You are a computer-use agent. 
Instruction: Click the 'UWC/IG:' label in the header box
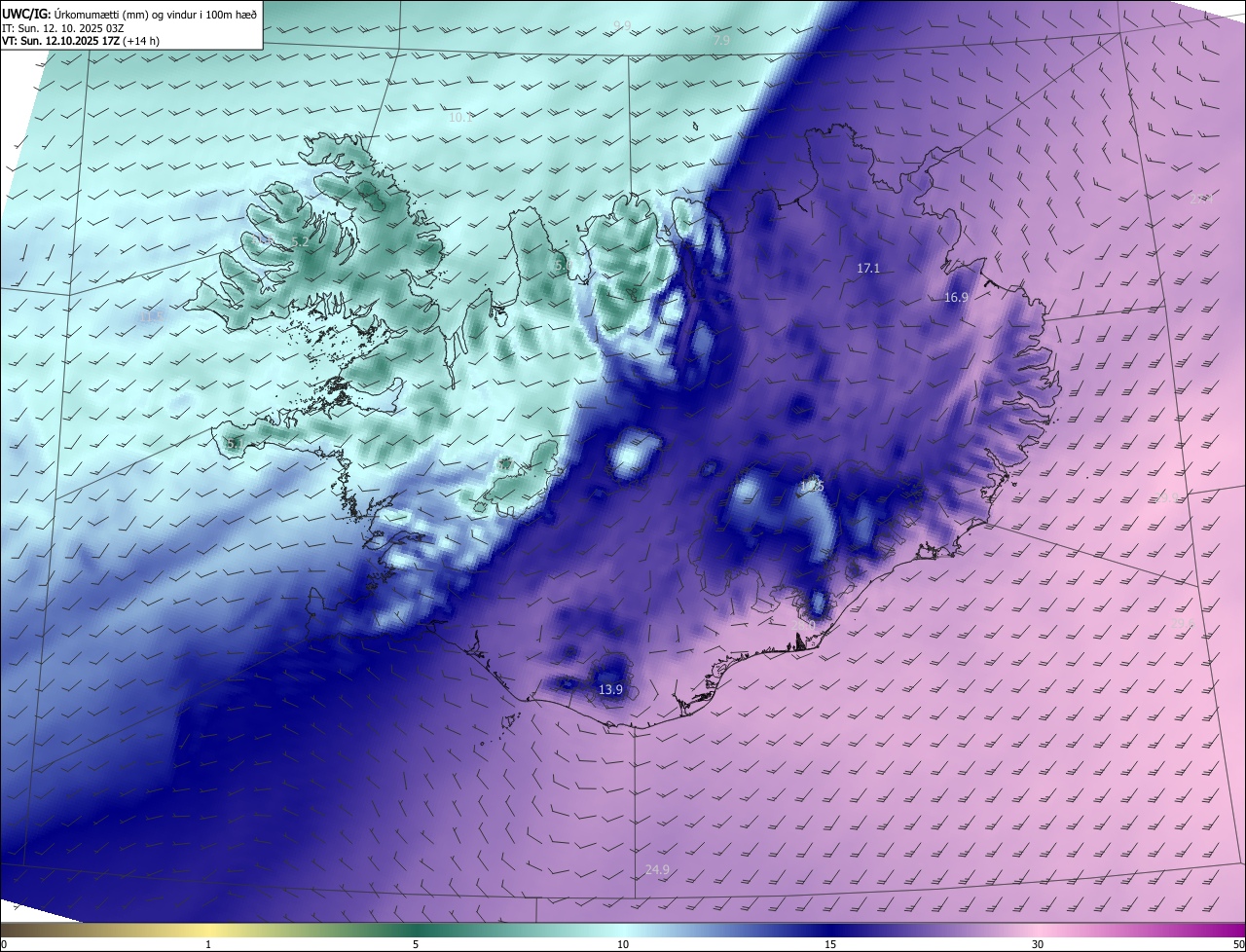[x=26, y=14]
